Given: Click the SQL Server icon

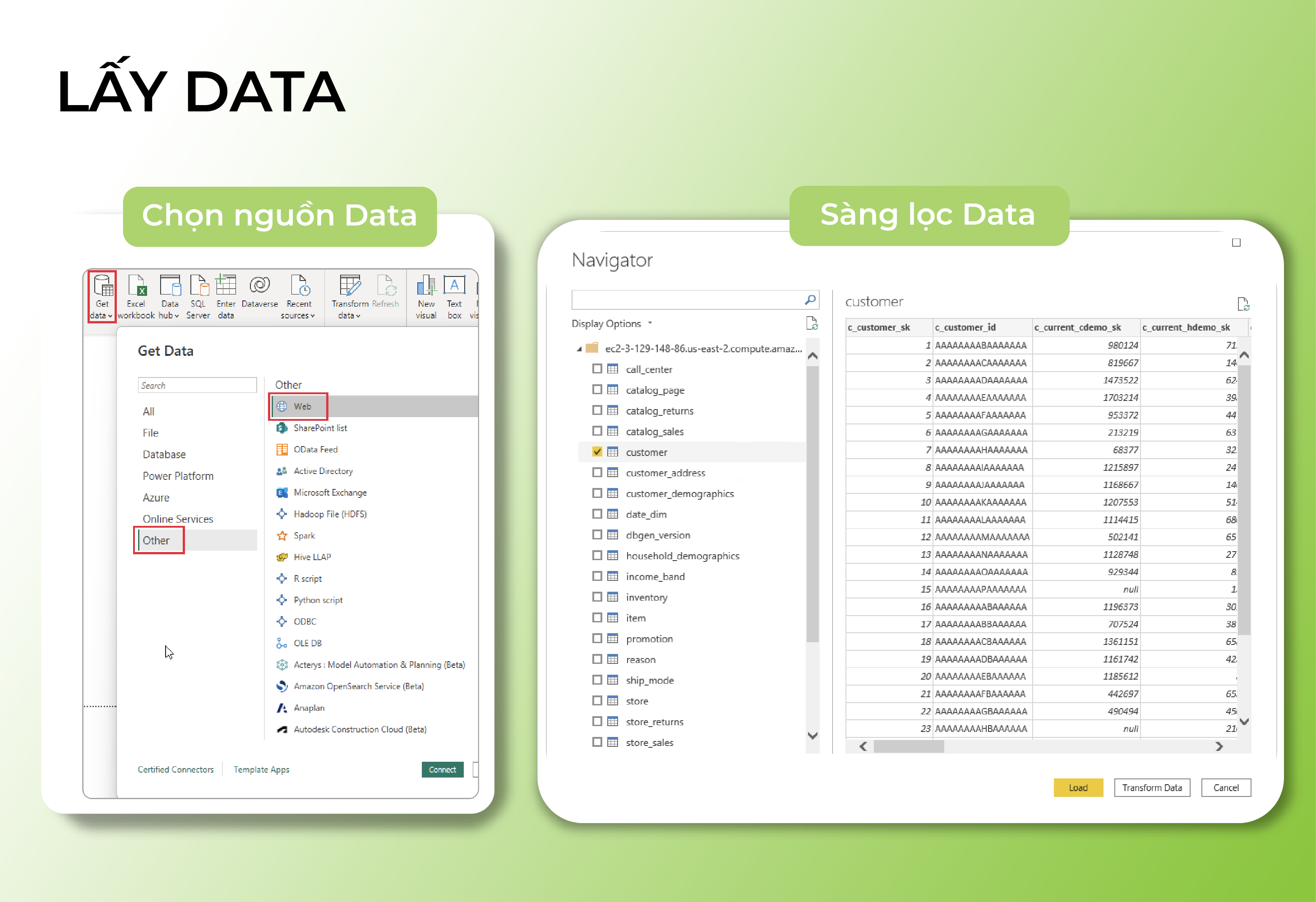Looking at the screenshot, I should pos(199,285).
